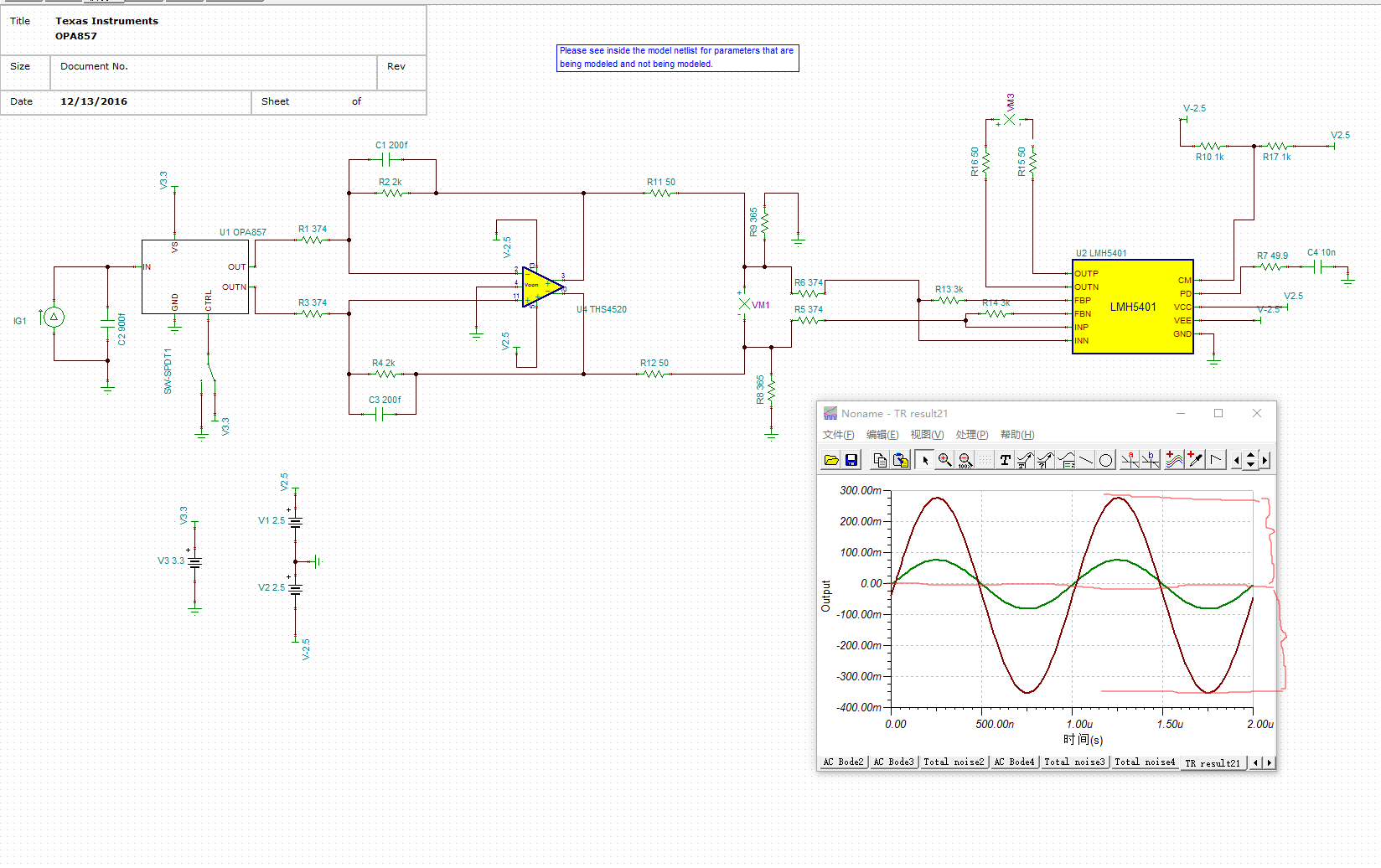Open the 文件(F) menu

pyautogui.click(x=838, y=435)
